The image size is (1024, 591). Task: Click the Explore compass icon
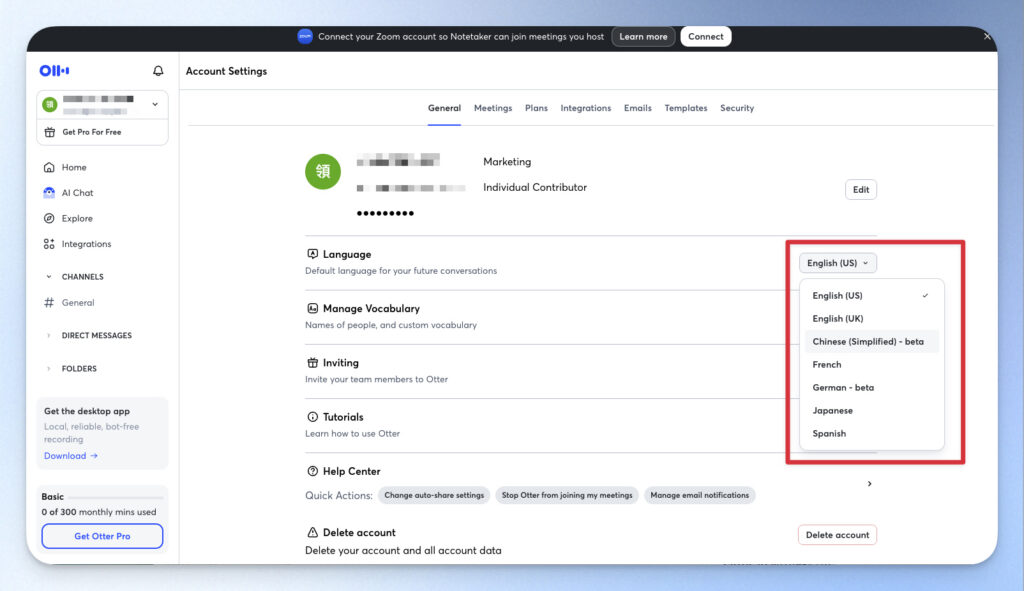pos(49,218)
